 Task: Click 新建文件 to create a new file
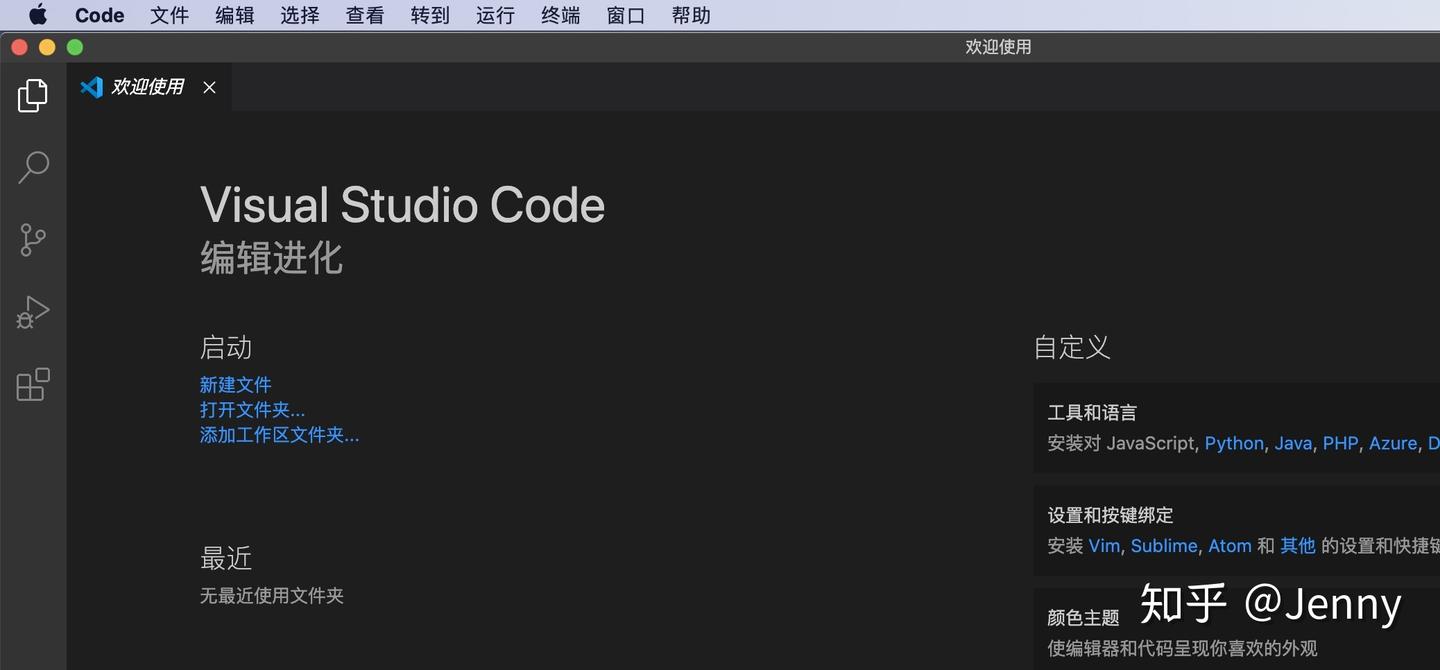(235, 384)
